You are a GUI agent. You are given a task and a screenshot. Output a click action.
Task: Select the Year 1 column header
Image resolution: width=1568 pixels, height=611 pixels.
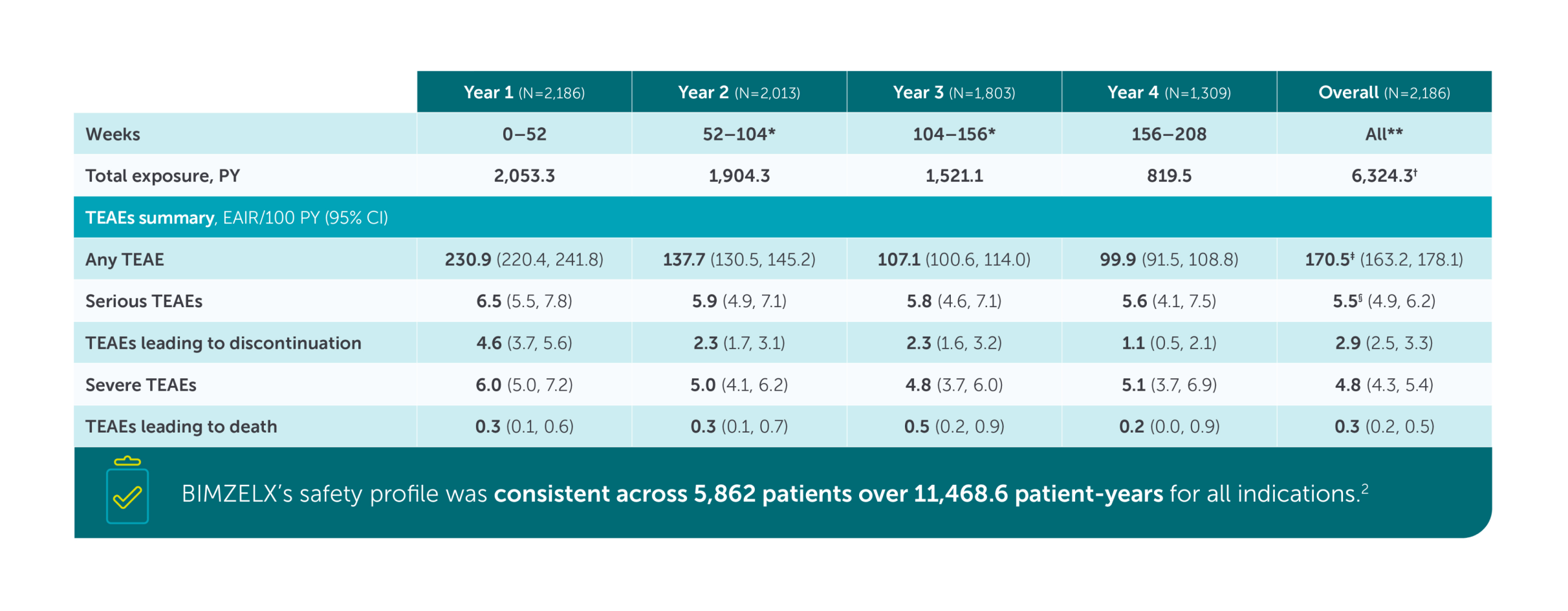524,92
